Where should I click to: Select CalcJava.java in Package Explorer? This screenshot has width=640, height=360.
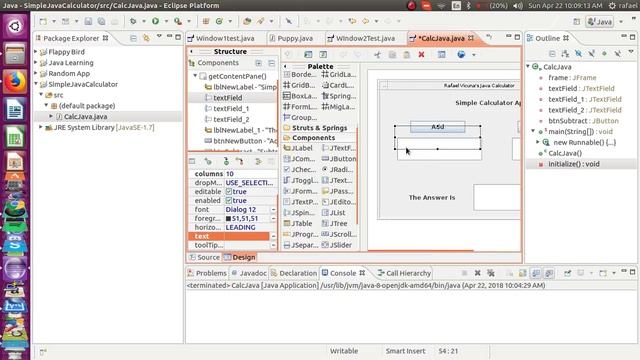point(85,116)
